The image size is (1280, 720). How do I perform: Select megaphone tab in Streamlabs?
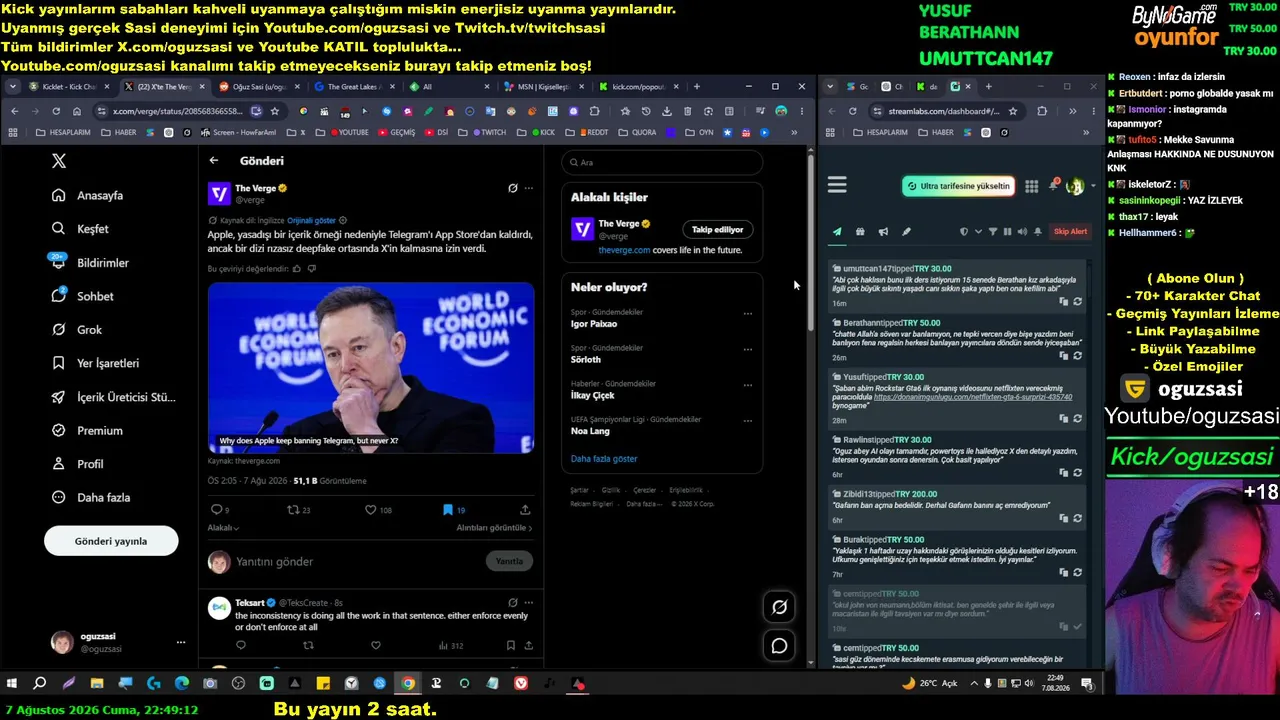click(x=883, y=232)
